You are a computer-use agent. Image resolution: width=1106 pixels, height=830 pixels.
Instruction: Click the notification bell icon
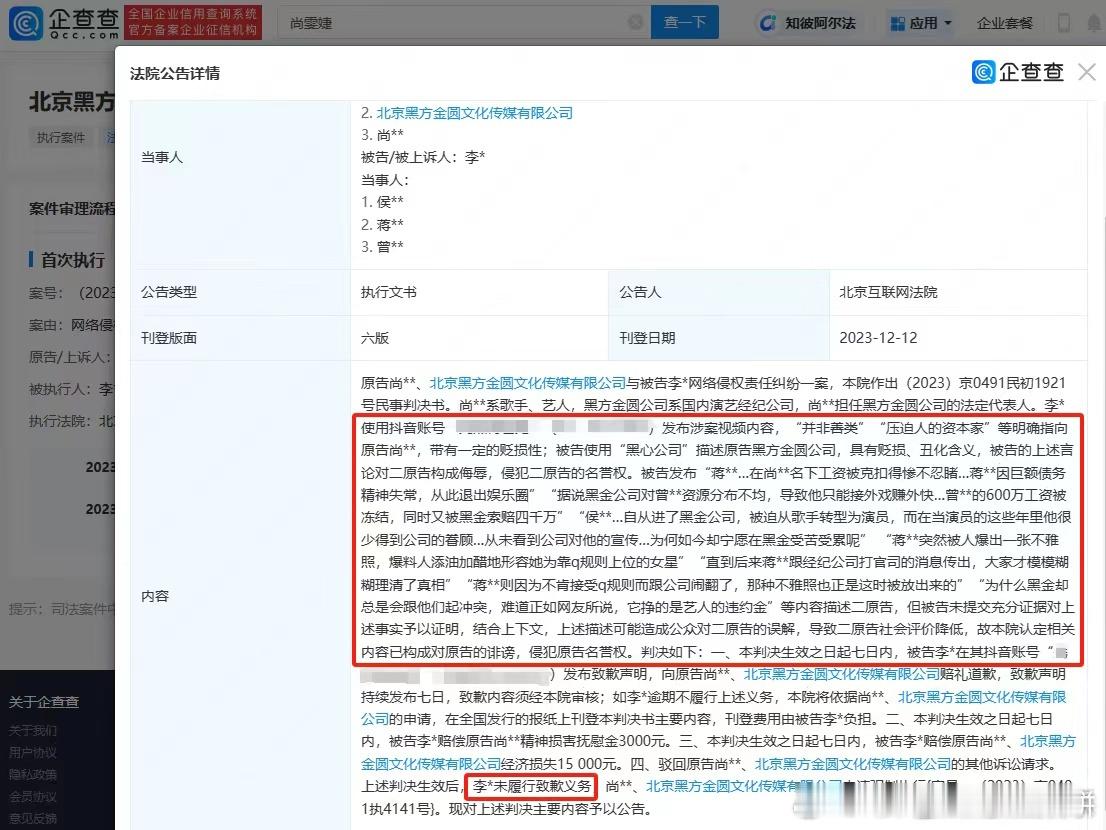1094,23
